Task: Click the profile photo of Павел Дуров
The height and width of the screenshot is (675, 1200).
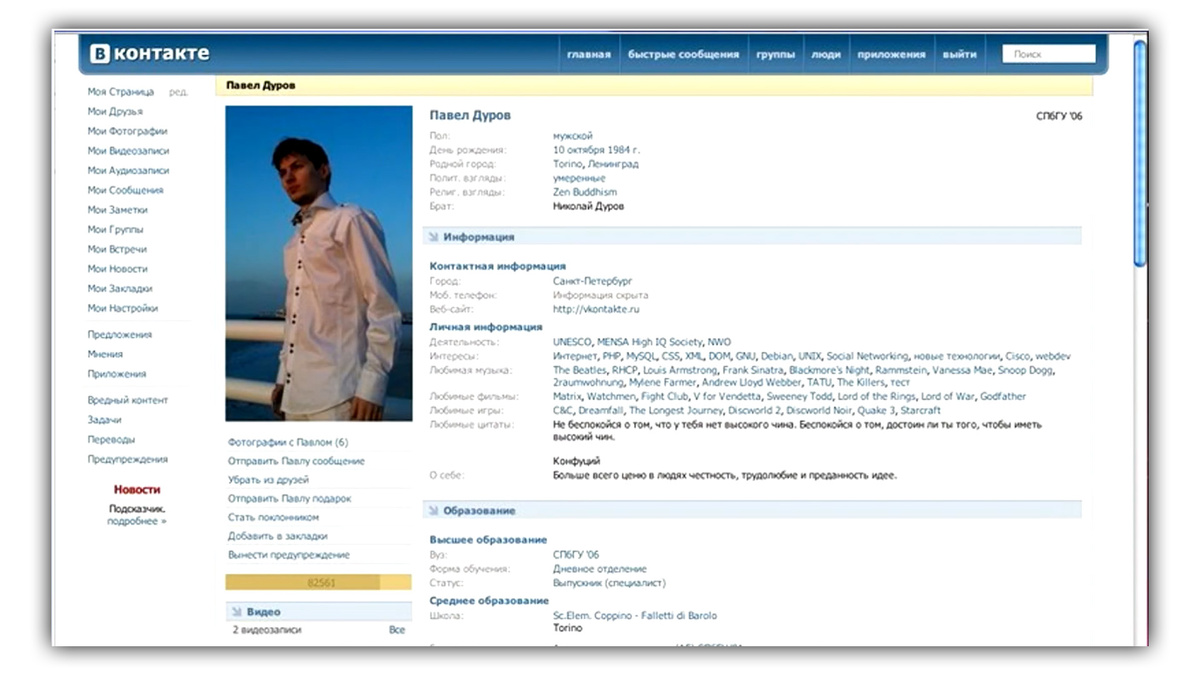Action: 319,263
